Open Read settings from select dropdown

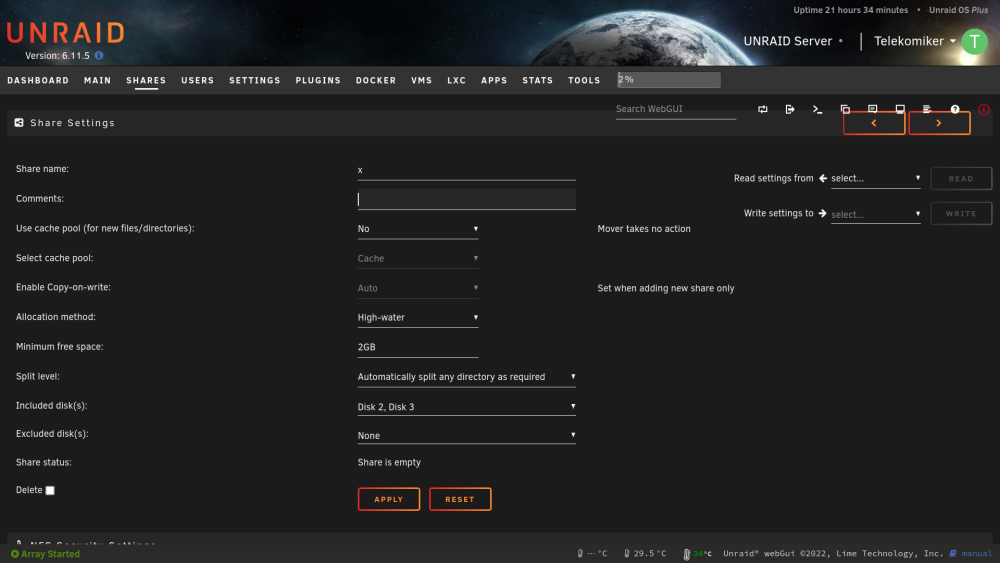[x=876, y=179]
